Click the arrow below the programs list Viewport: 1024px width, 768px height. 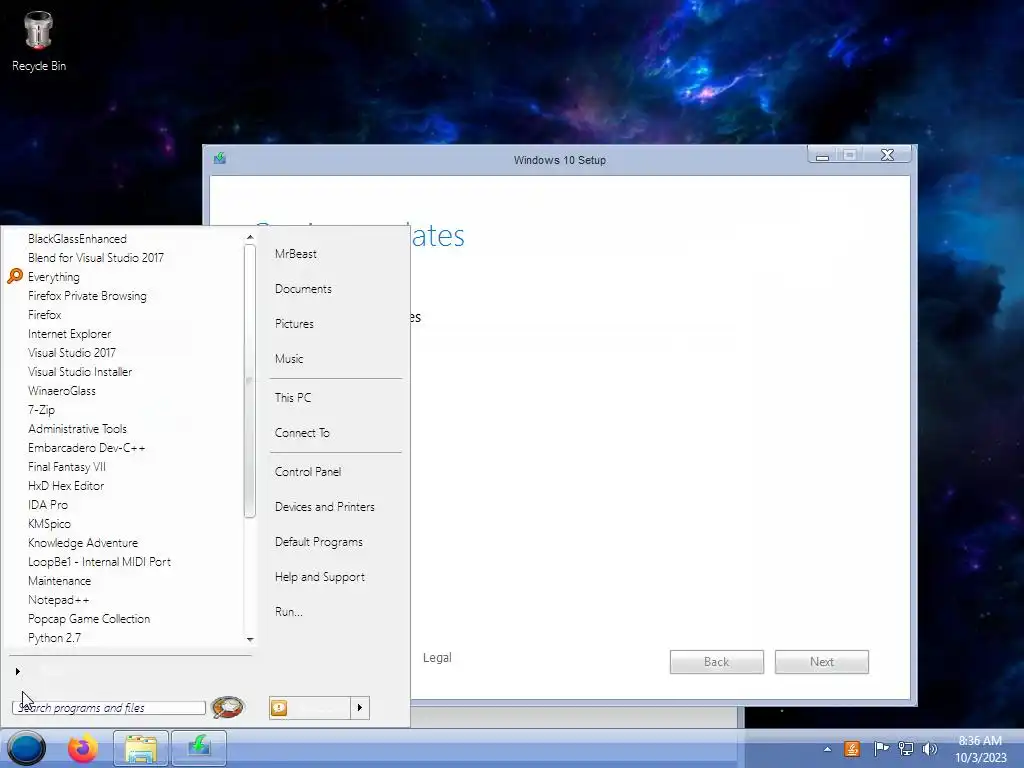point(18,671)
